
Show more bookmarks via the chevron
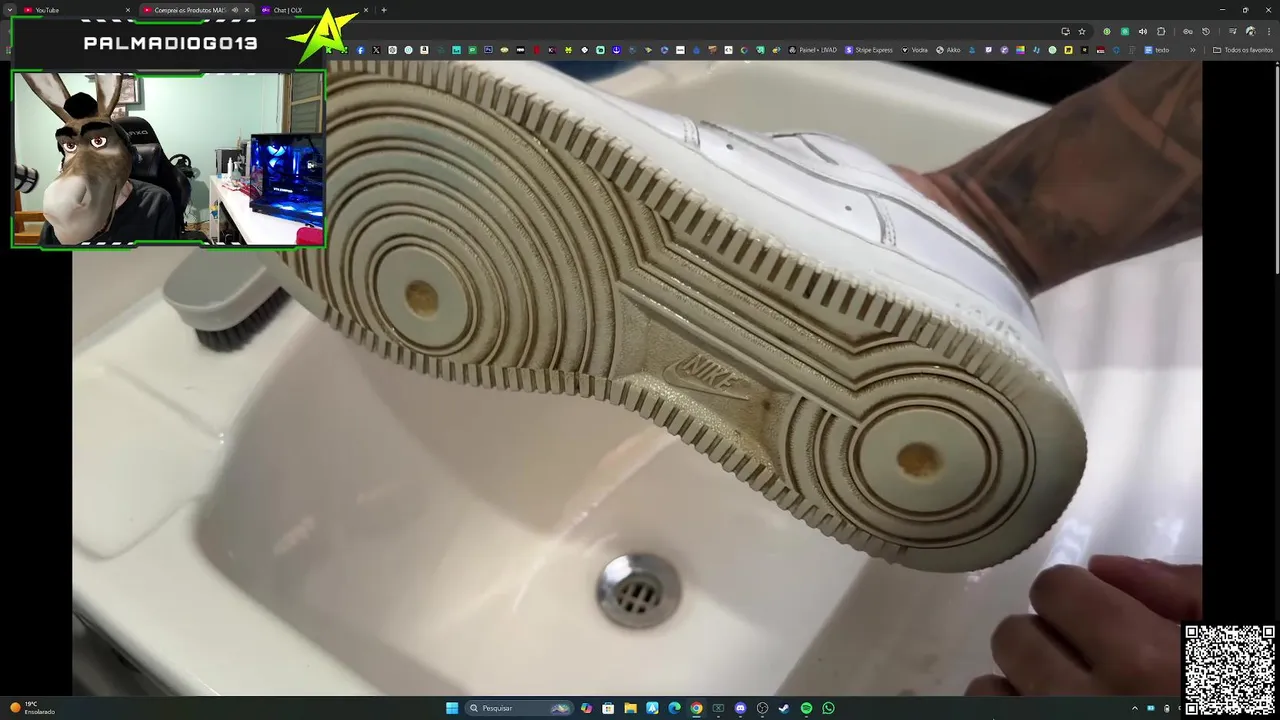[x=1192, y=50]
